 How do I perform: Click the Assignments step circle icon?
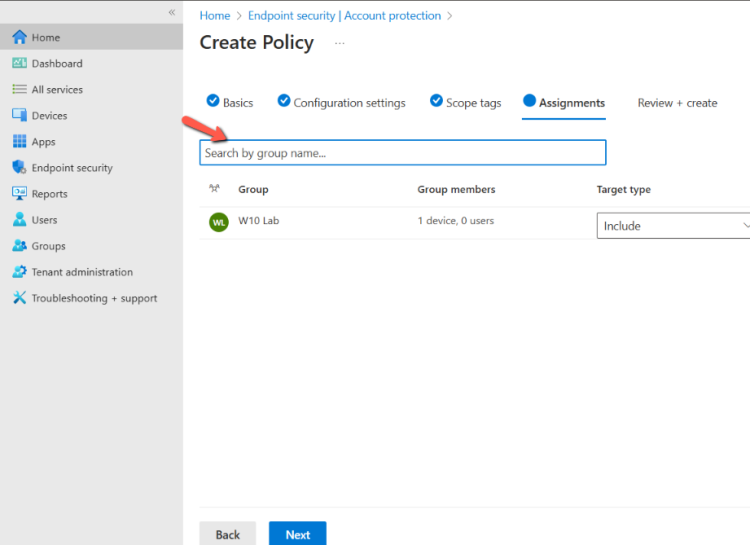tap(529, 100)
